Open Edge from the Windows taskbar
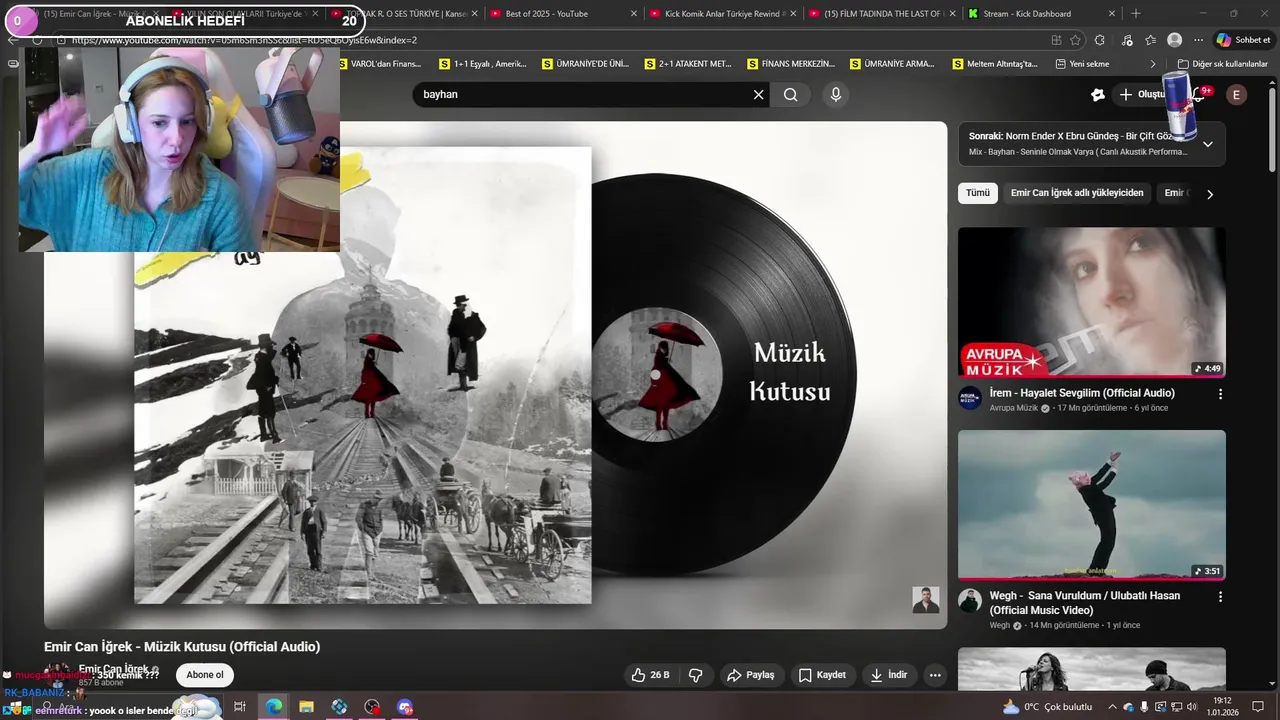This screenshot has width=1280, height=720. 273,707
